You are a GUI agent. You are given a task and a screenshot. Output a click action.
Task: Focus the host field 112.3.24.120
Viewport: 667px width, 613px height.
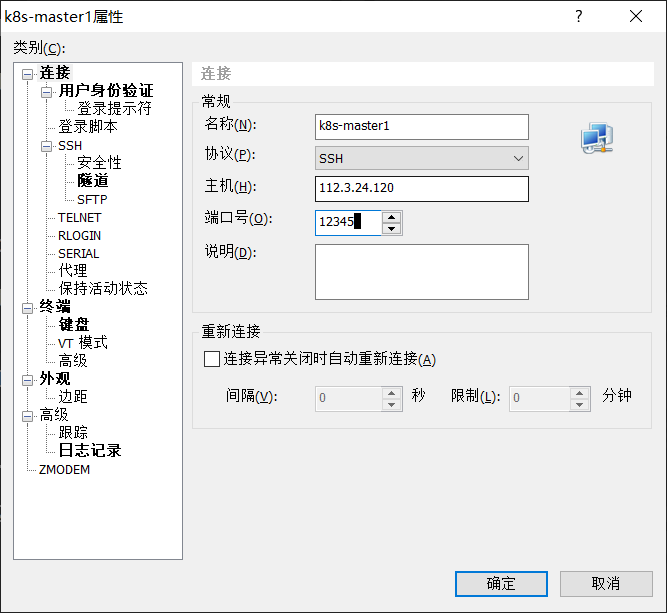tap(422, 189)
